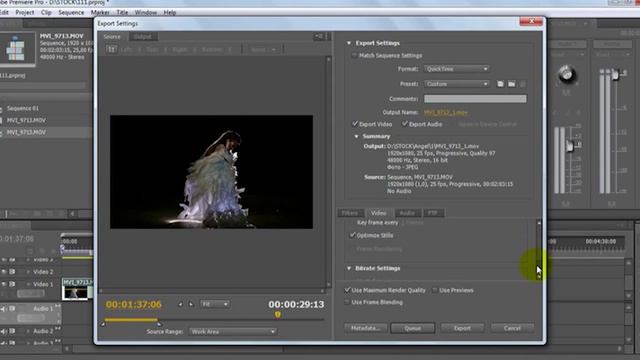The image size is (640, 360).
Task: Expand Video 1 track disclosure triangle
Action: click(x=28, y=284)
